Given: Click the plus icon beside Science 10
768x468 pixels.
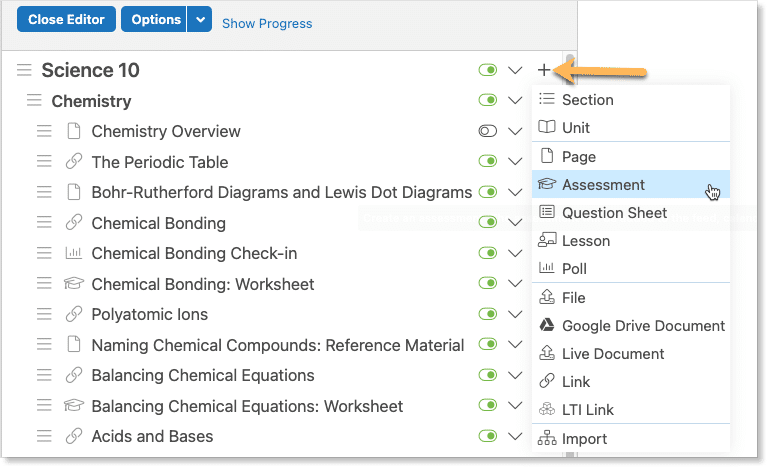Looking at the screenshot, I should click(x=543, y=70).
